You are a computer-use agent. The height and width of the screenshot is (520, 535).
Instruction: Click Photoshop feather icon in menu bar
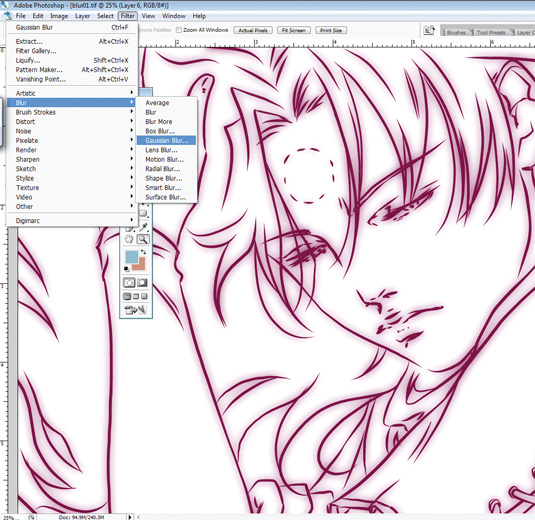(8, 16)
